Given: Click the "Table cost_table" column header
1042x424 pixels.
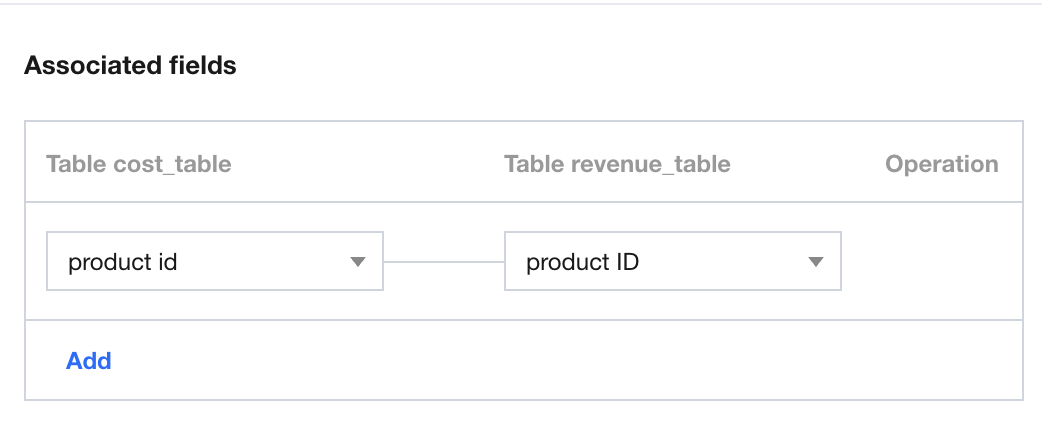Looking at the screenshot, I should pos(139,164).
